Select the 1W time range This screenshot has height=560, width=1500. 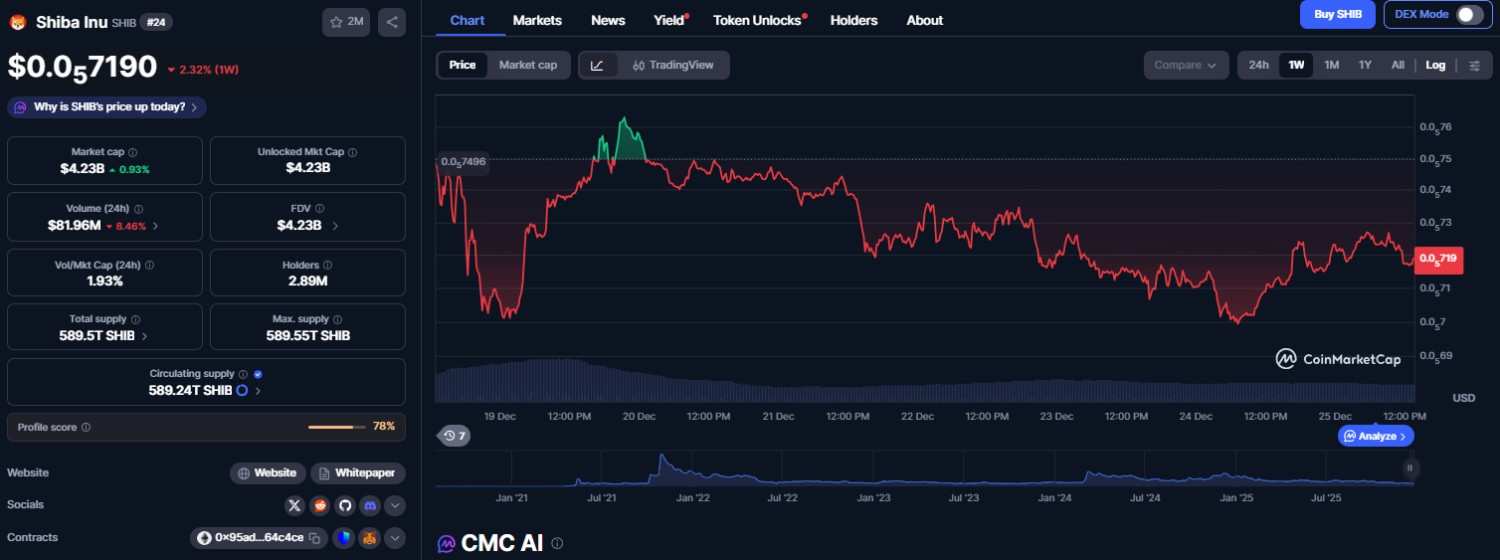tap(1296, 65)
